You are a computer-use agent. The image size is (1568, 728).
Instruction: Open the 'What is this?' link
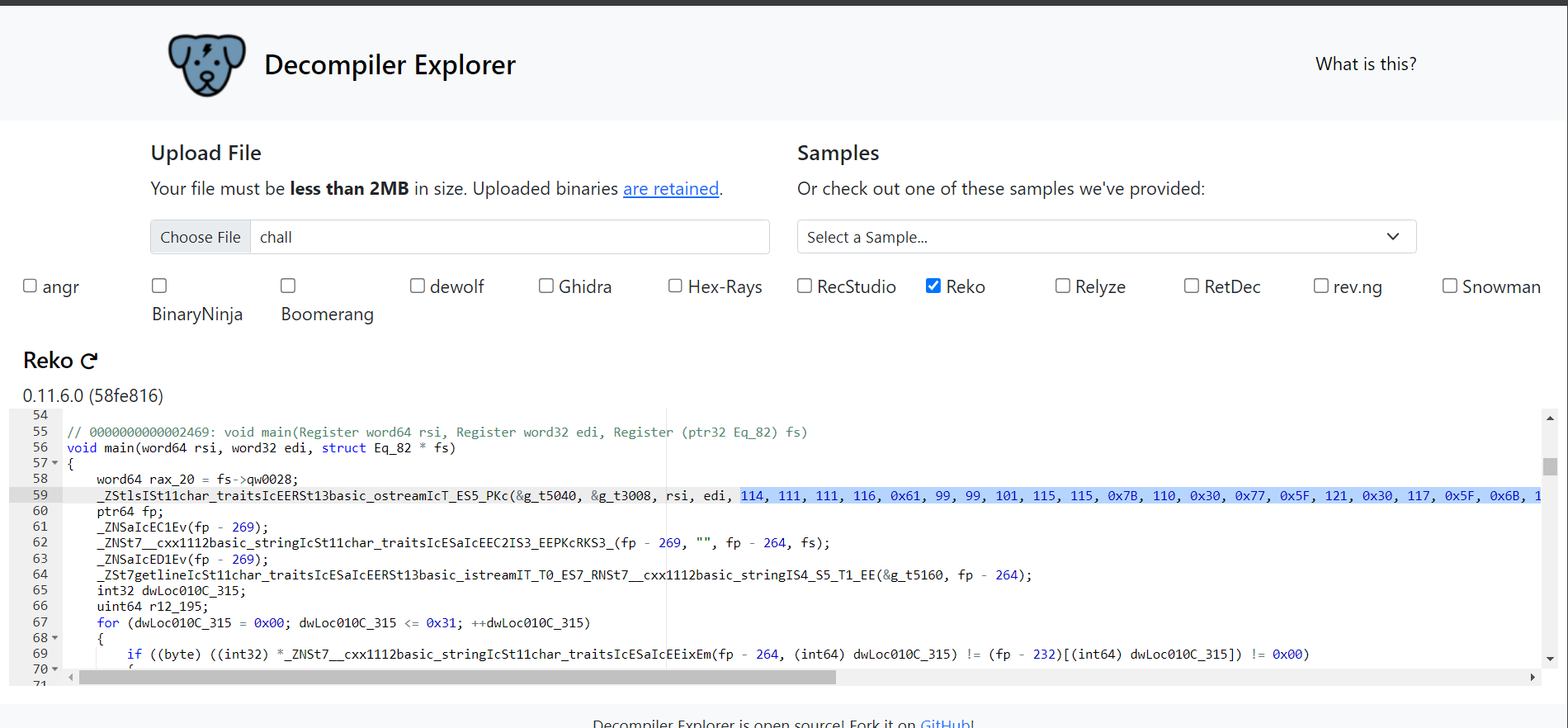(1366, 64)
